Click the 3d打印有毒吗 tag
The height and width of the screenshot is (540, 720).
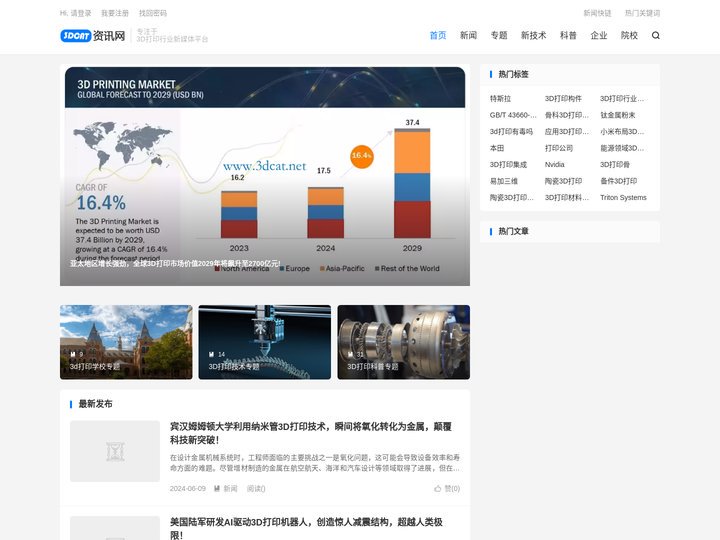coord(511,132)
